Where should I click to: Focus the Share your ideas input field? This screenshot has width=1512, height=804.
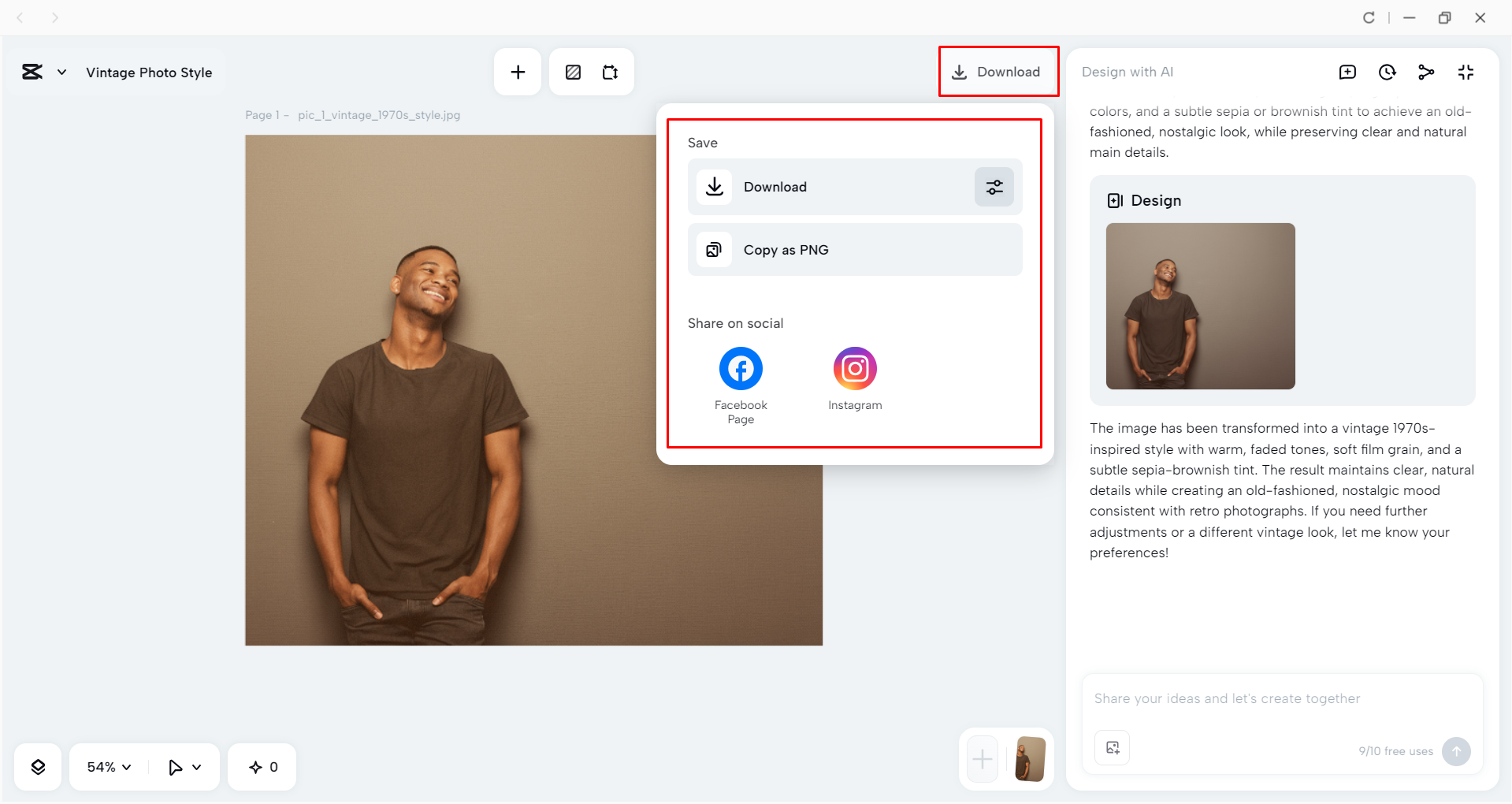(1283, 698)
